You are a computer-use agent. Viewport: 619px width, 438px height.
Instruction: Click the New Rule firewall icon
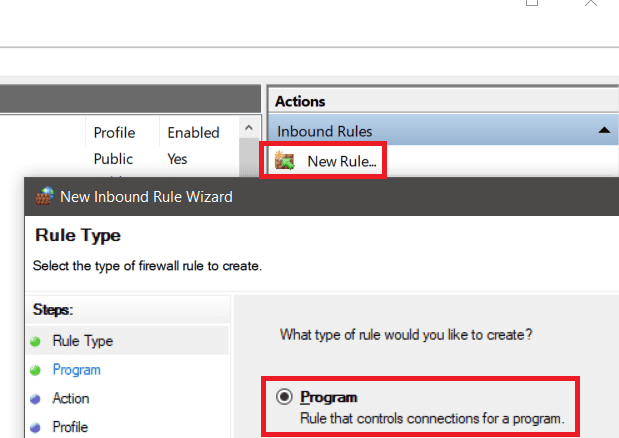click(284, 161)
